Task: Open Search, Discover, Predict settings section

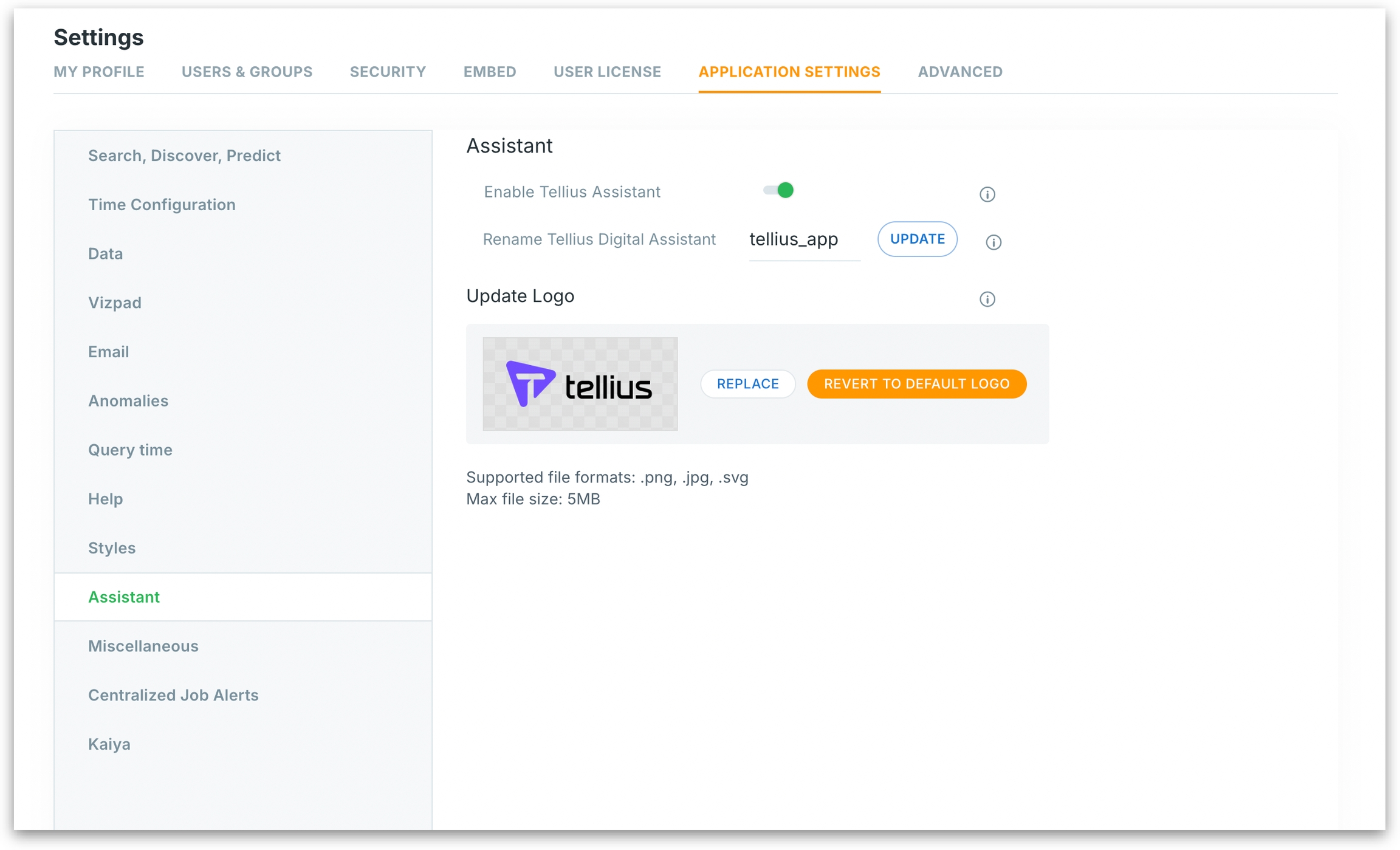Action: click(184, 156)
